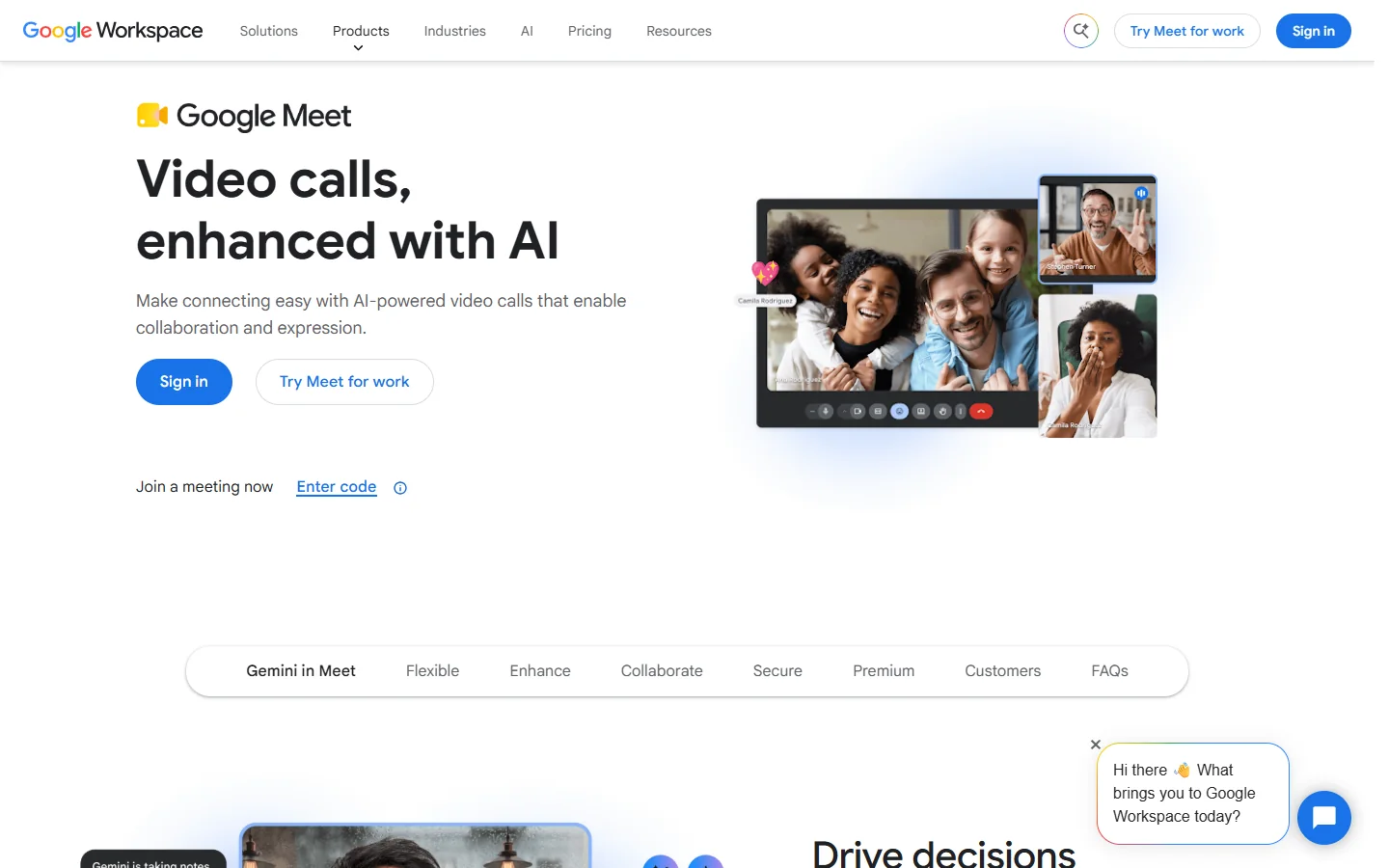Select the Customers tab

[x=1003, y=671]
